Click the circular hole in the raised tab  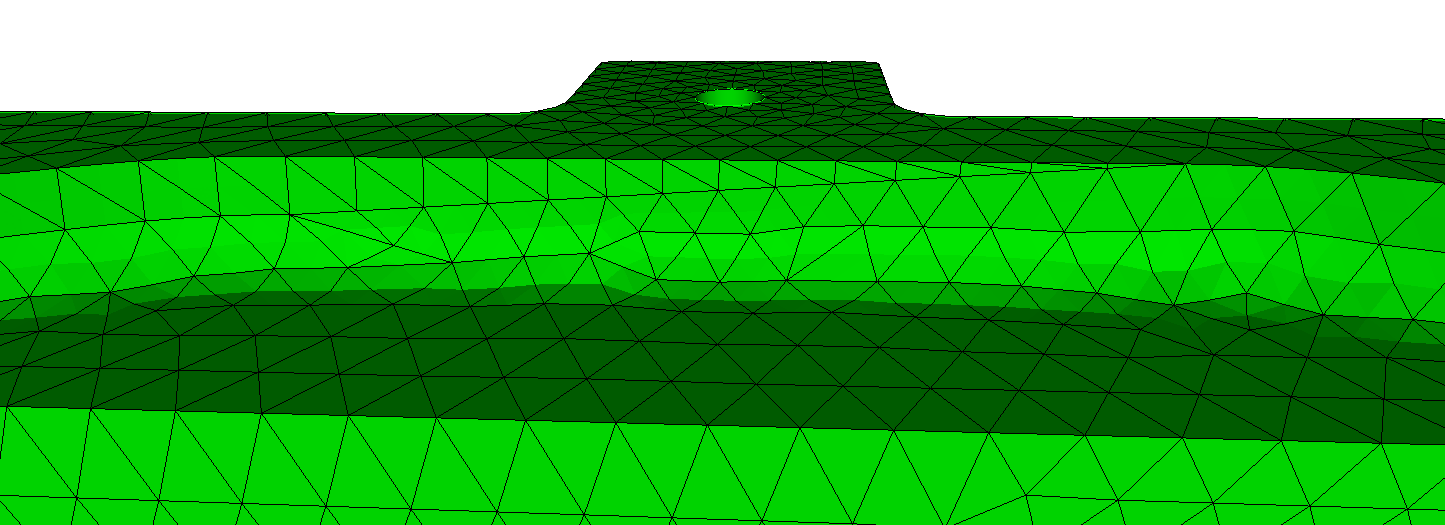731,98
